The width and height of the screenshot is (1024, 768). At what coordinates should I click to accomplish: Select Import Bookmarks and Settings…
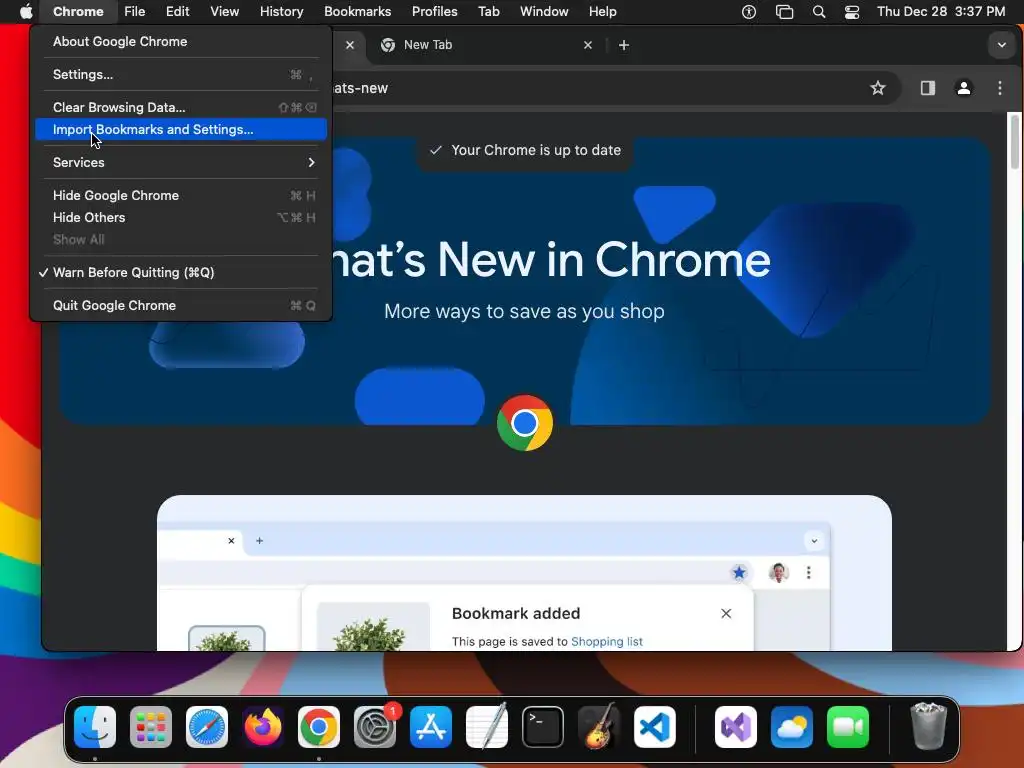[x=181, y=129]
